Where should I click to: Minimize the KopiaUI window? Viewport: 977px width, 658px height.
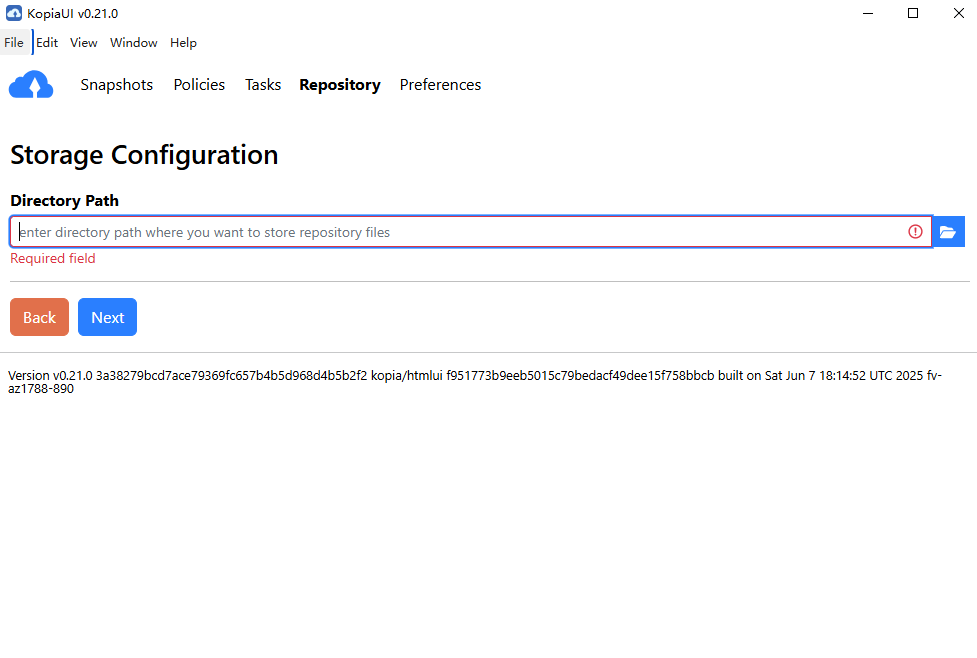867,13
